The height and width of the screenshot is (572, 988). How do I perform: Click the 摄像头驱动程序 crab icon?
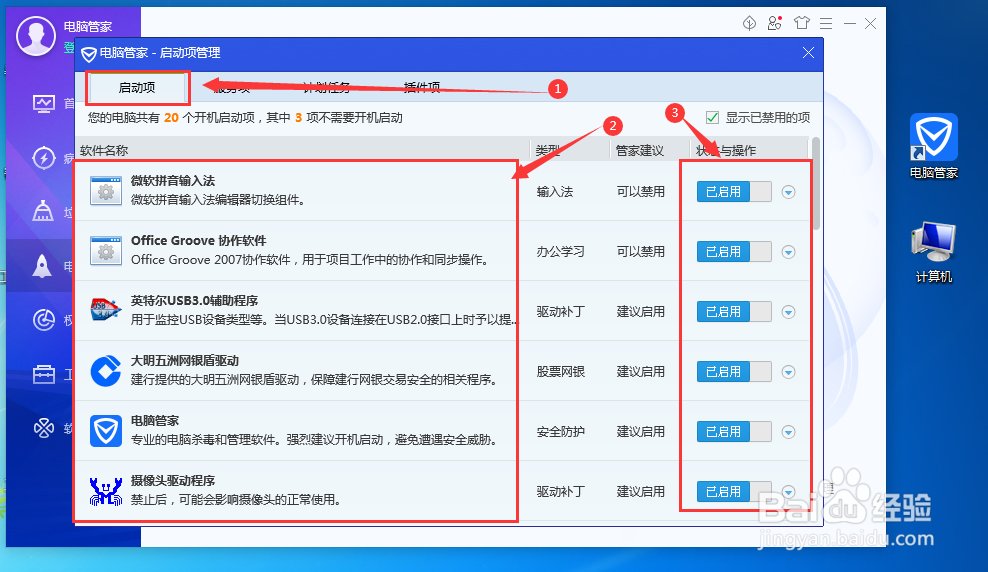point(106,491)
